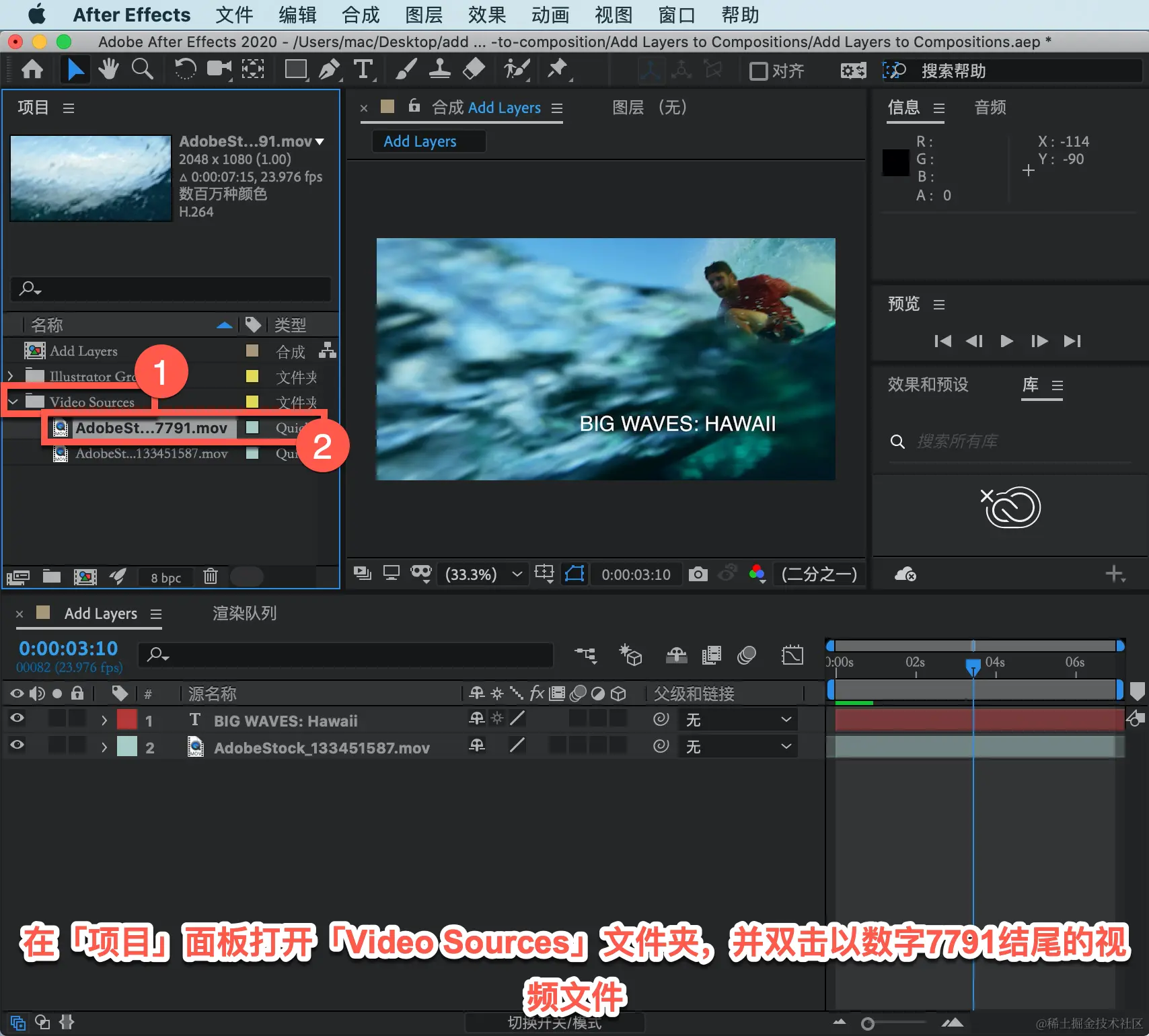Toggle transparency grid / mask visibility icon
Viewport: 1149px width, 1036px height.
pos(574,574)
